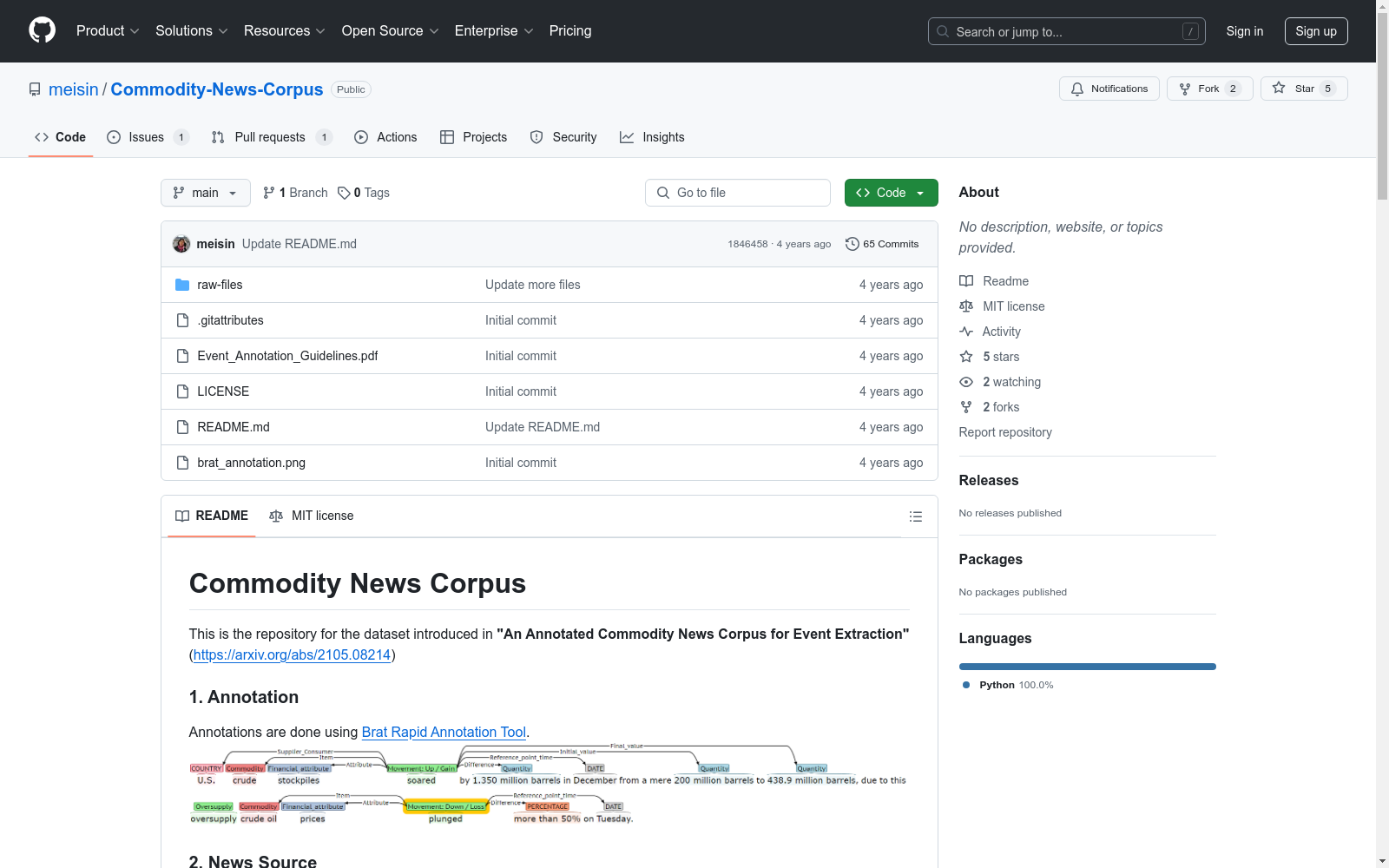Click the tag icon beside 0 Tags
The image size is (1389, 868).
344,193
